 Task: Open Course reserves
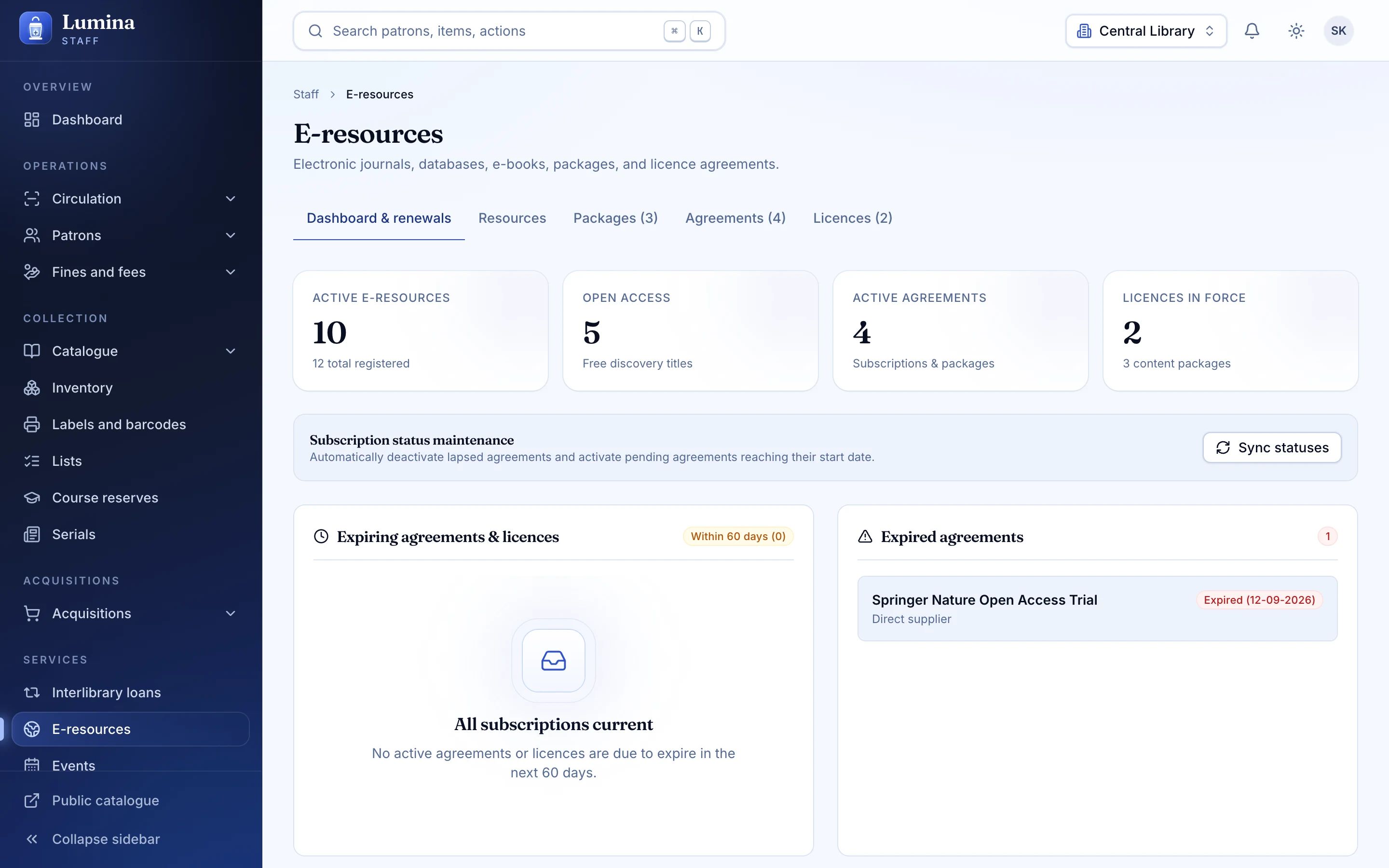pos(131,498)
